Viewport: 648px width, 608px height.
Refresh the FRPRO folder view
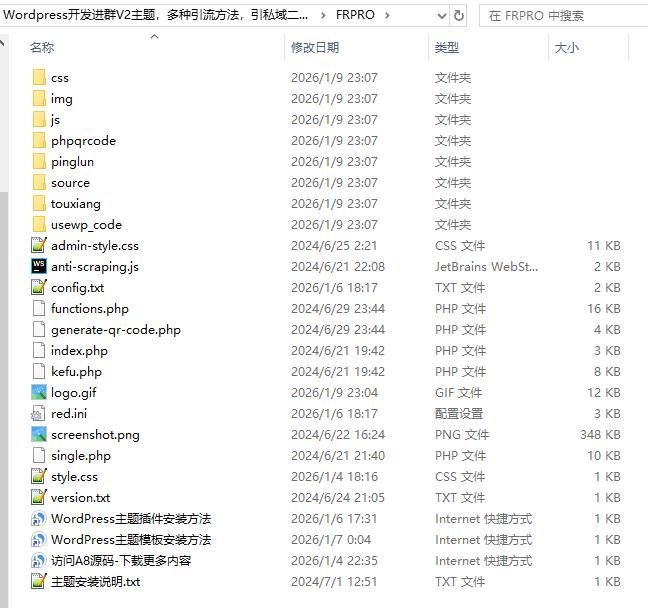tap(459, 16)
